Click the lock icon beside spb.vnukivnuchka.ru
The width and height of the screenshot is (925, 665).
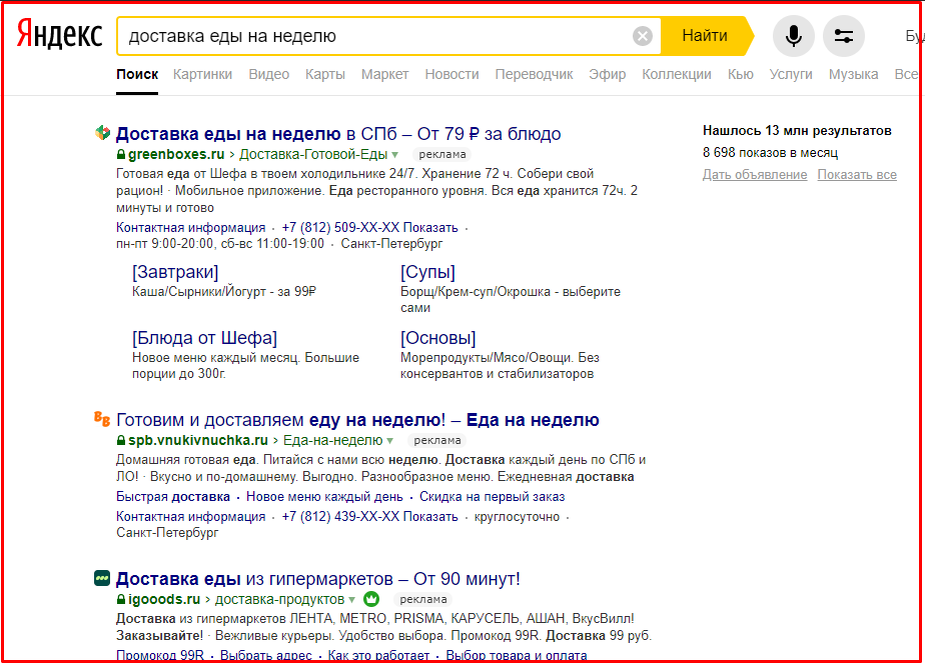click(121, 440)
